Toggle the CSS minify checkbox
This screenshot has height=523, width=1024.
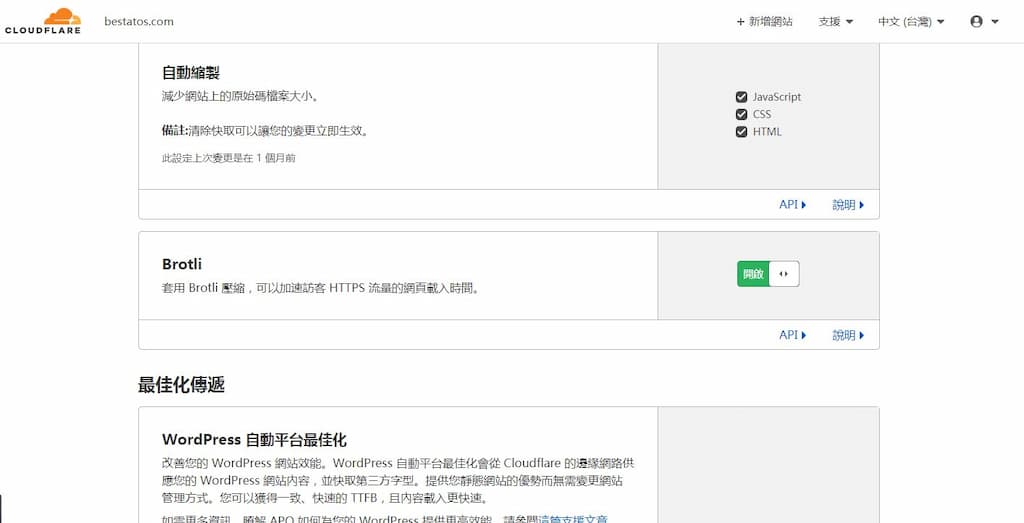click(x=741, y=114)
